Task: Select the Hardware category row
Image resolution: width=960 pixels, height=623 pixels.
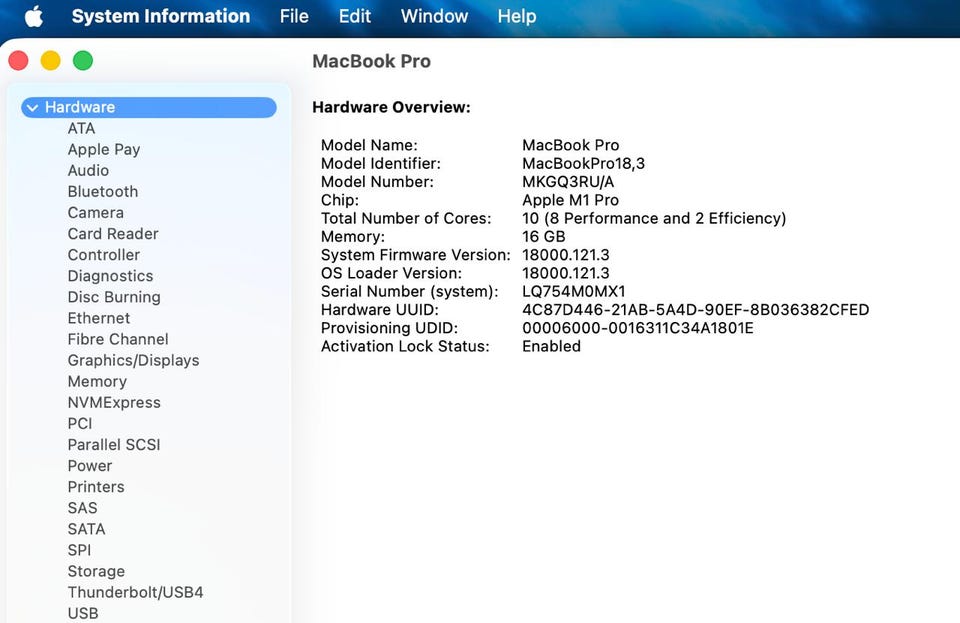Action: pos(149,107)
